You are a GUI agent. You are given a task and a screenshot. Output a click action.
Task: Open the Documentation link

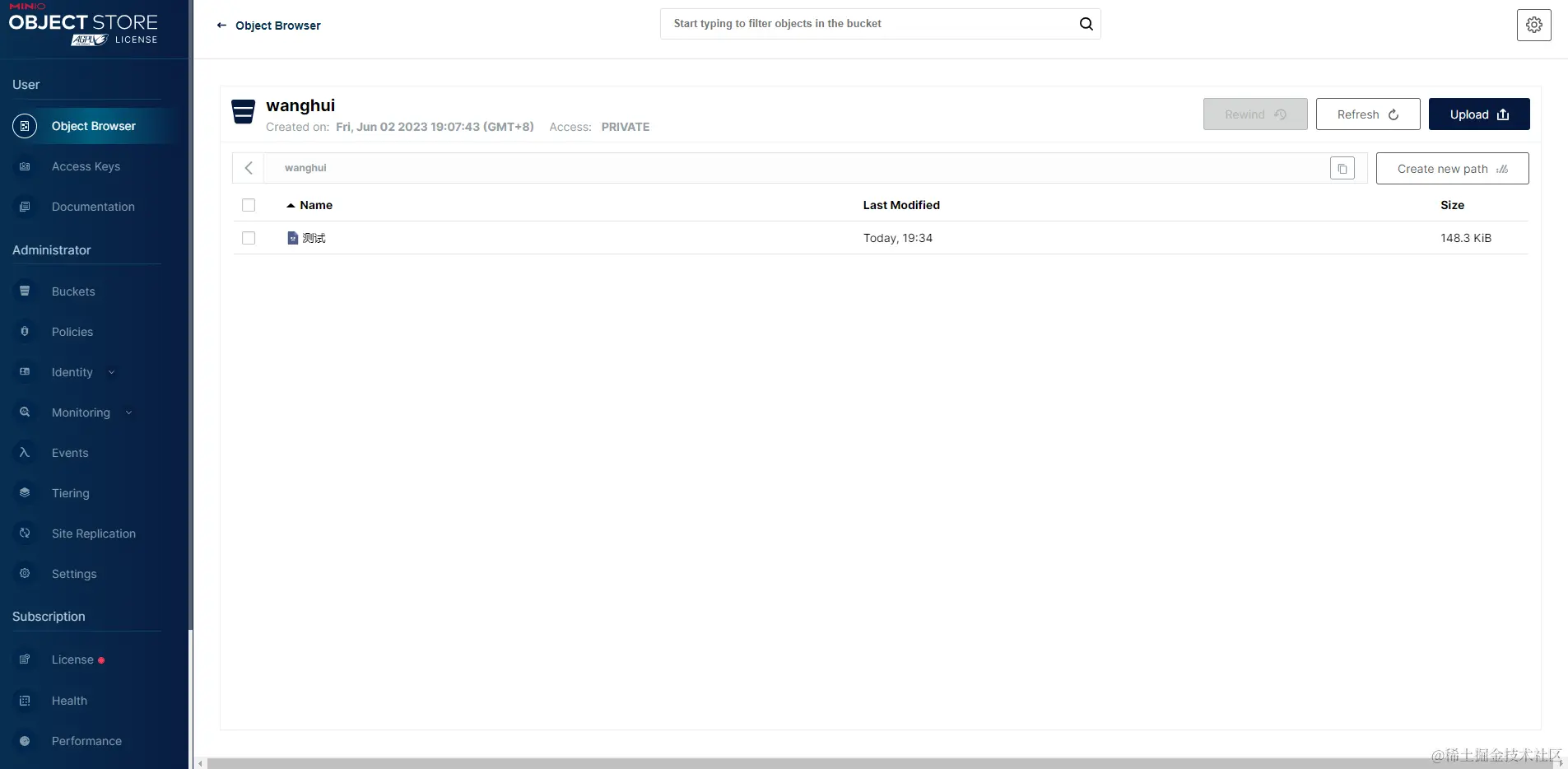93,207
